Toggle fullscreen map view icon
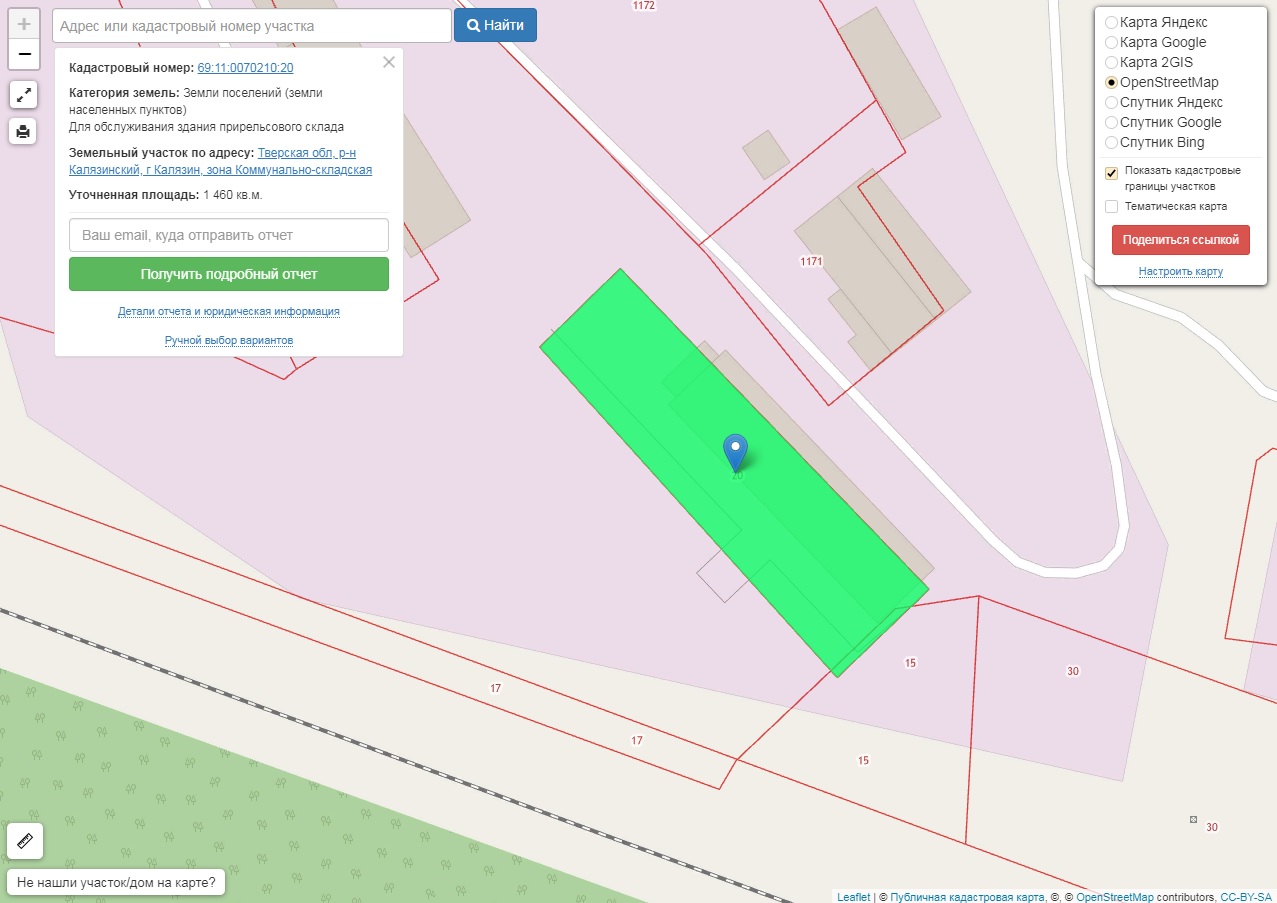 [x=24, y=95]
